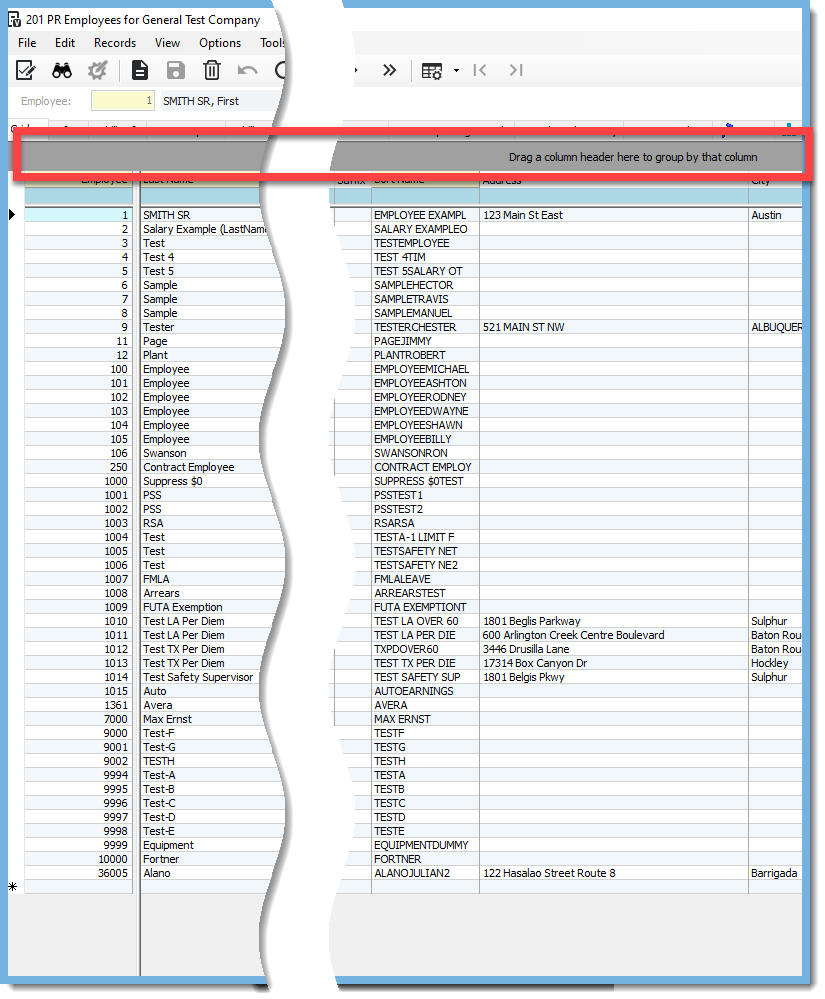Click the 1801 Beglis Parkway address cell
This screenshot has height=999, width=825.
tap(614, 621)
